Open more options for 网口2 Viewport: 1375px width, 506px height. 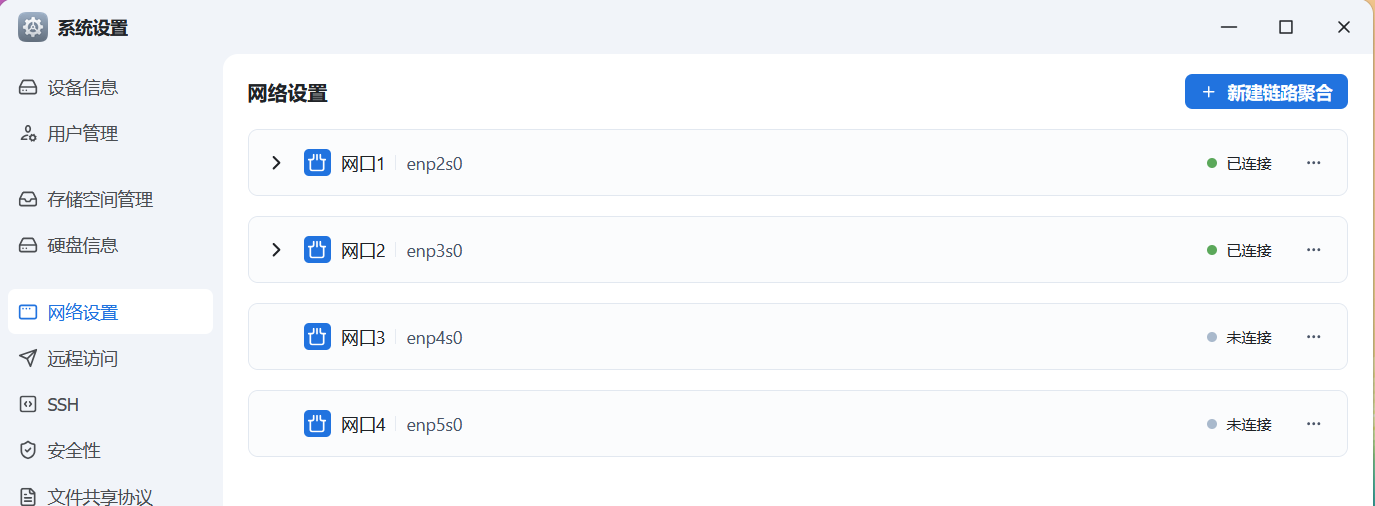click(1314, 250)
